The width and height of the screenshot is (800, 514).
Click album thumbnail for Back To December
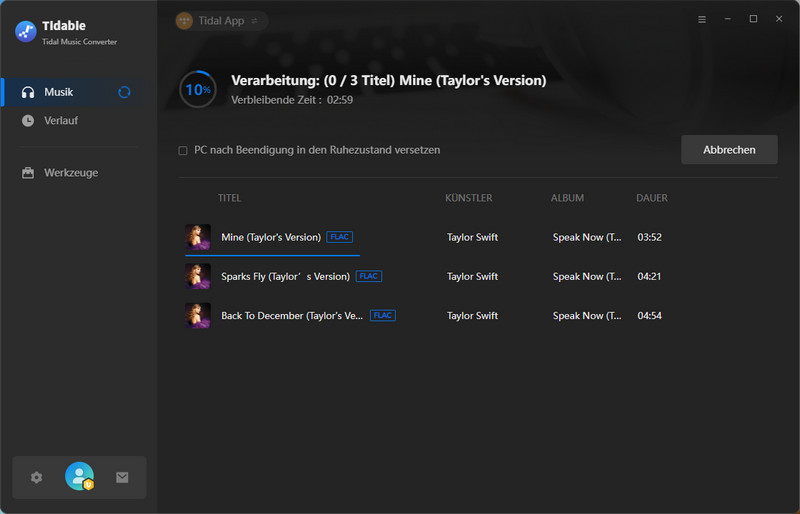[x=198, y=316]
